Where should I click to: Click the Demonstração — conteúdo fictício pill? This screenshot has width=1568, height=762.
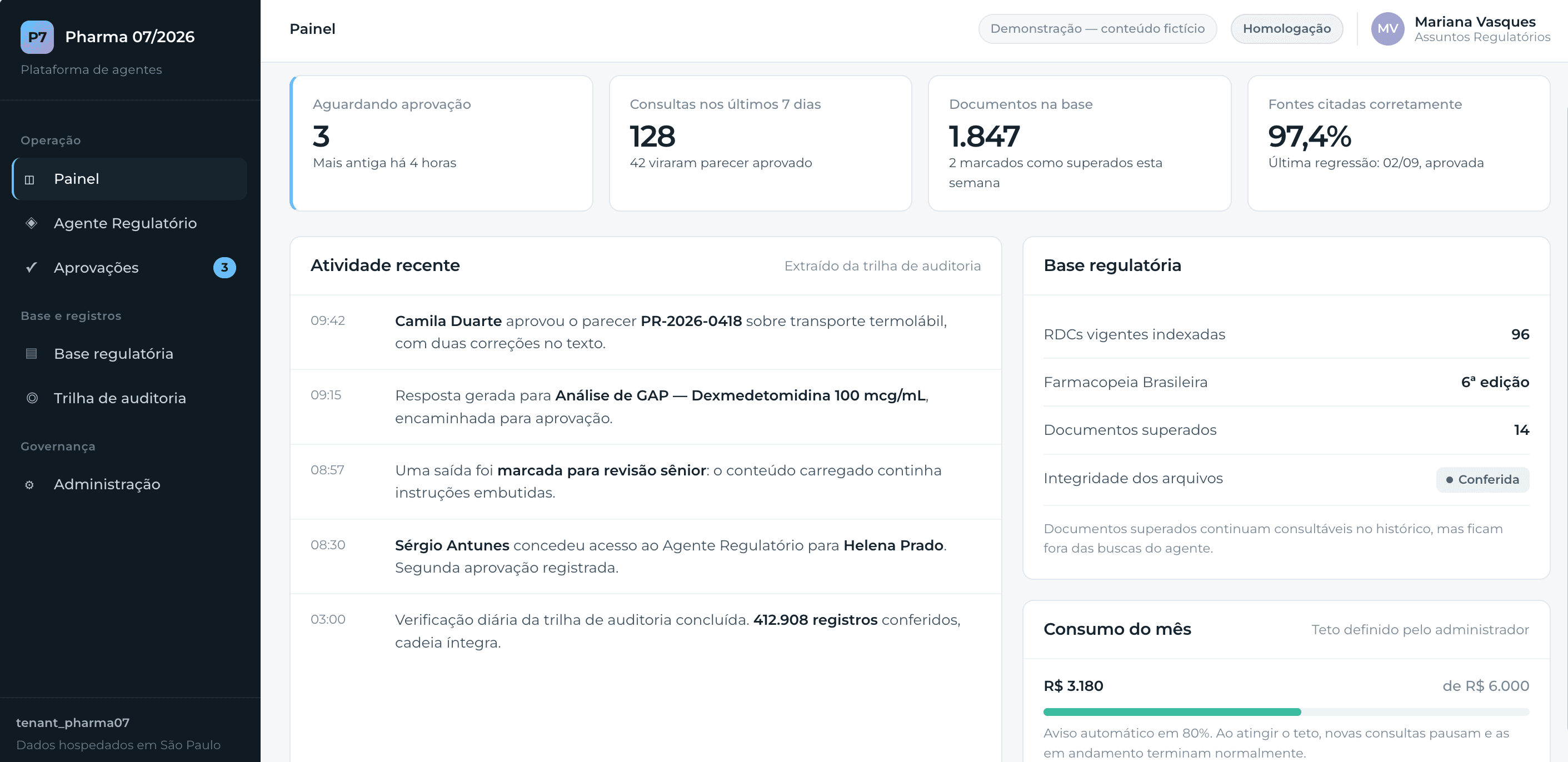[x=1097, y=29]
